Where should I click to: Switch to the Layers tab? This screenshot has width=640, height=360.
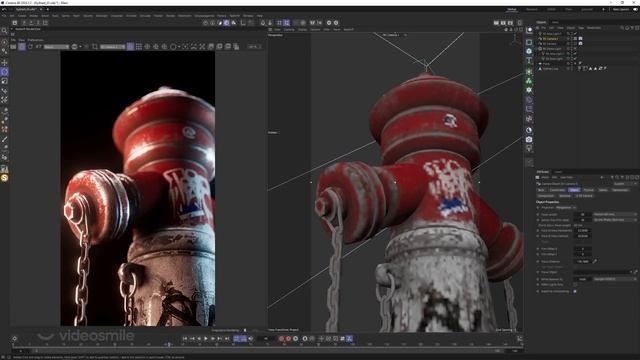558,172
